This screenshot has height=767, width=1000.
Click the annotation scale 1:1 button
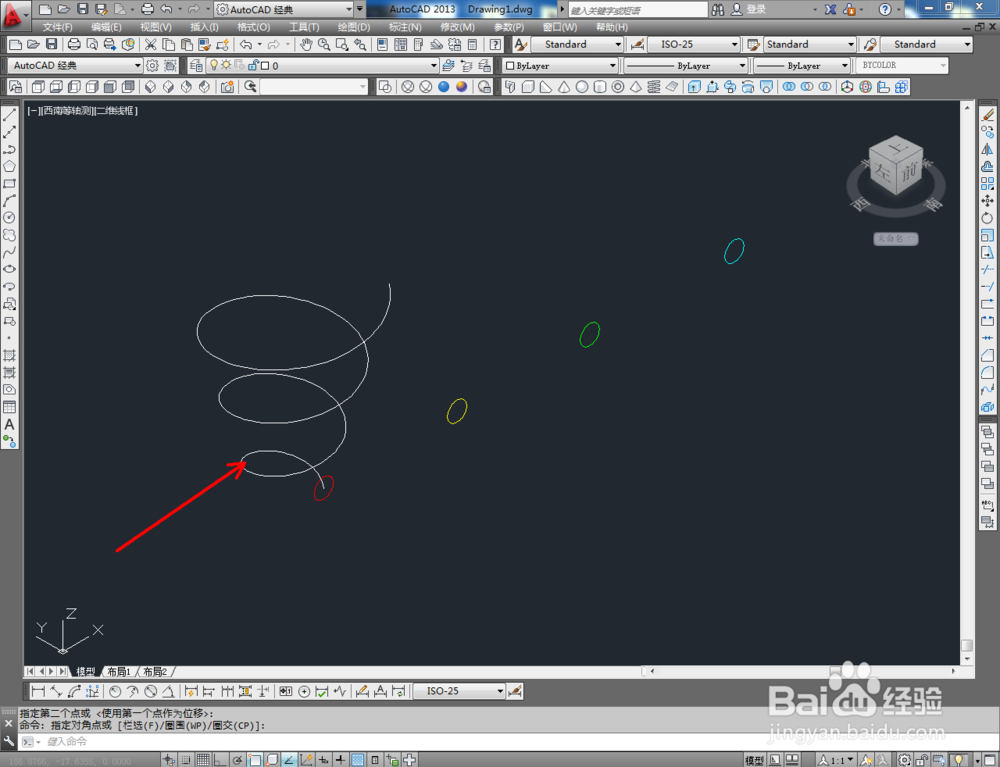click(836, 760)
